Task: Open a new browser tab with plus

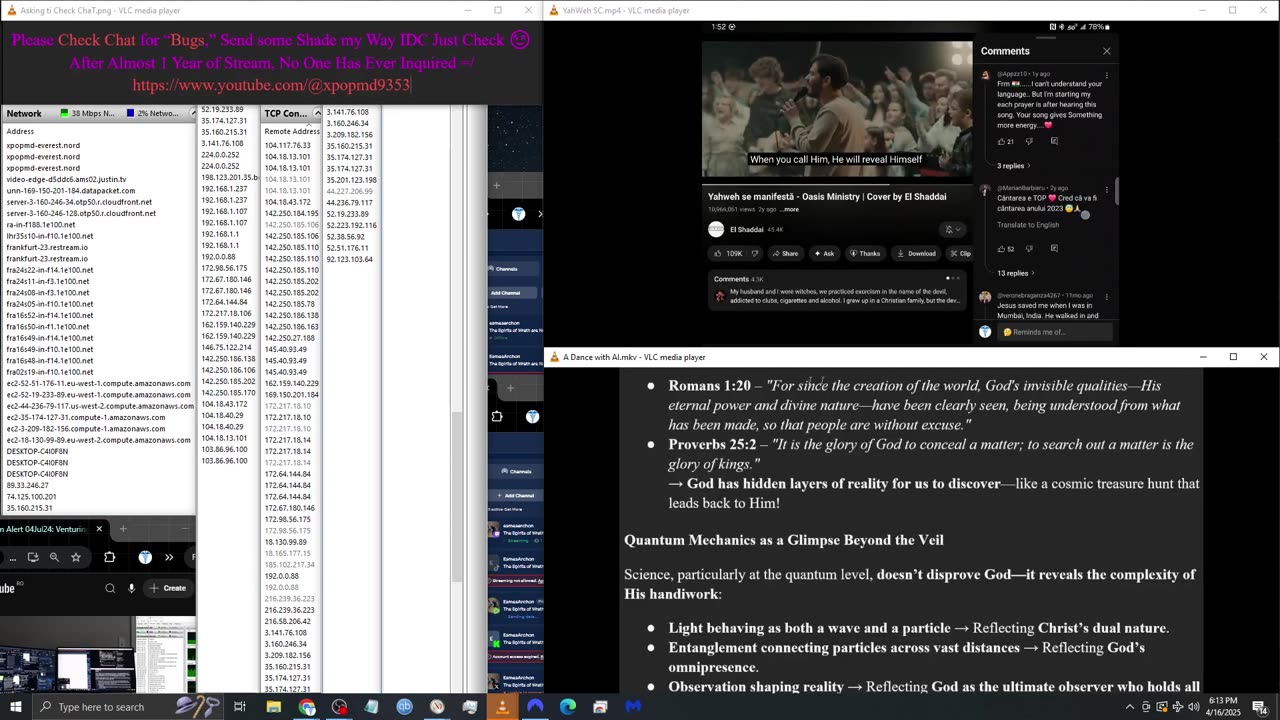Action: tap(123, 529)
